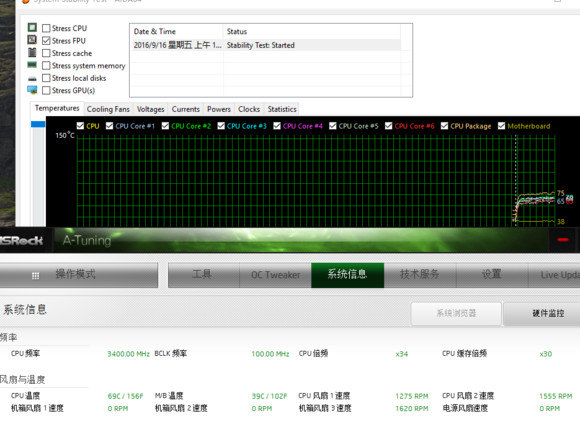580x421 pixels.
Task: Select the Stability Test: Started log row
Action: [265, 45]
